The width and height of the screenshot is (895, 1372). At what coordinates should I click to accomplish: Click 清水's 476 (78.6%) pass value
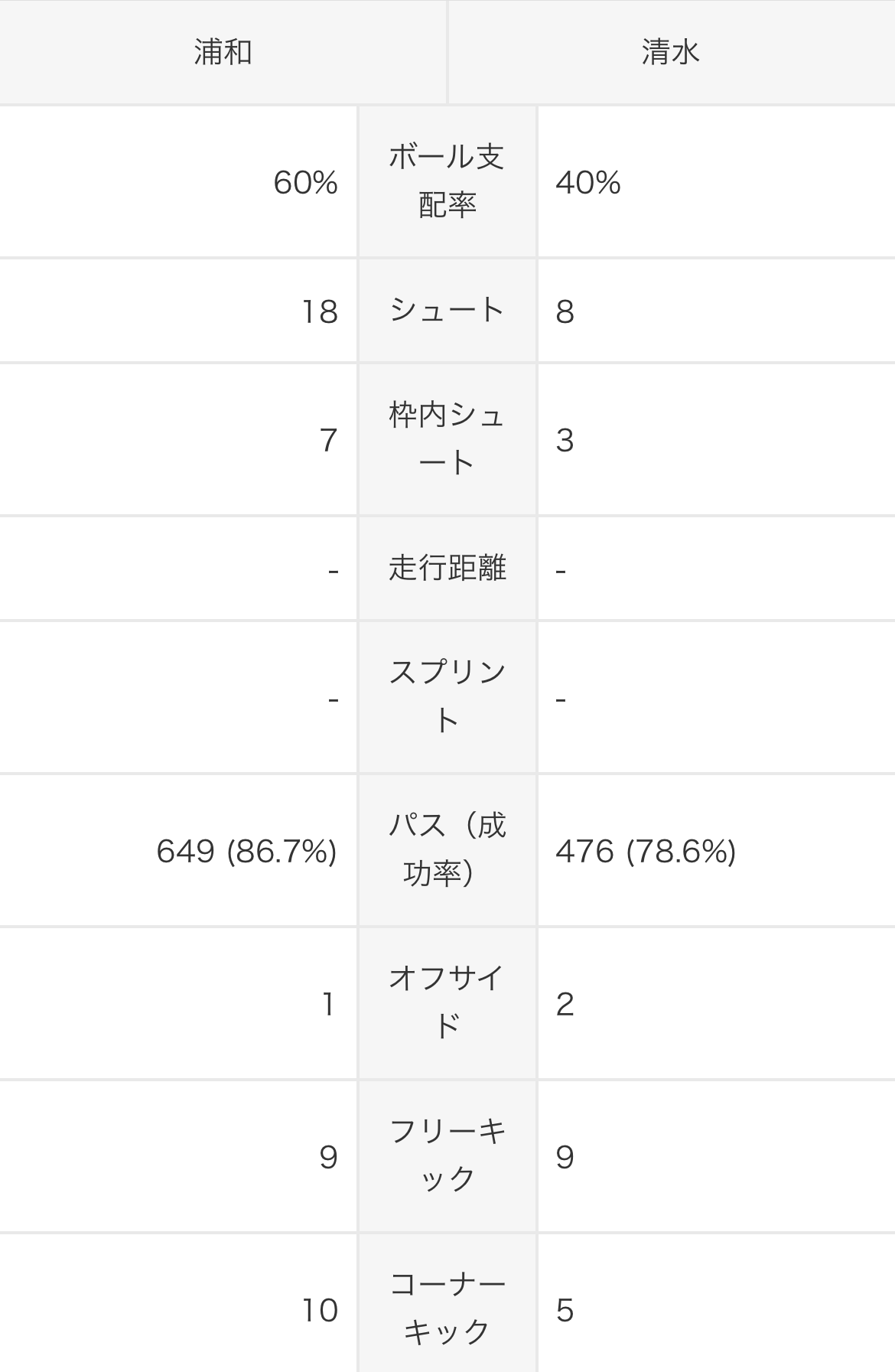coord(646,851)
